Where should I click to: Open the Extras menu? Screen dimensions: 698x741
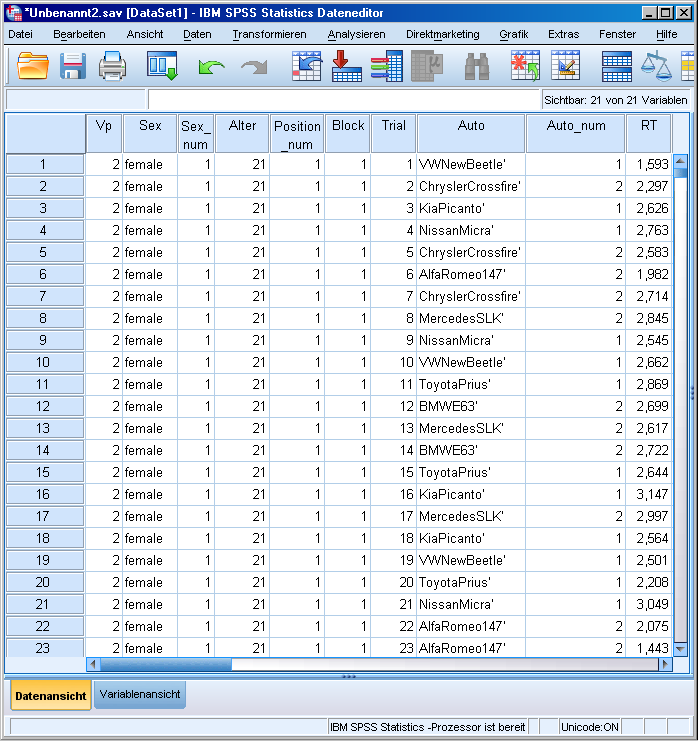[x=563, y=34]
